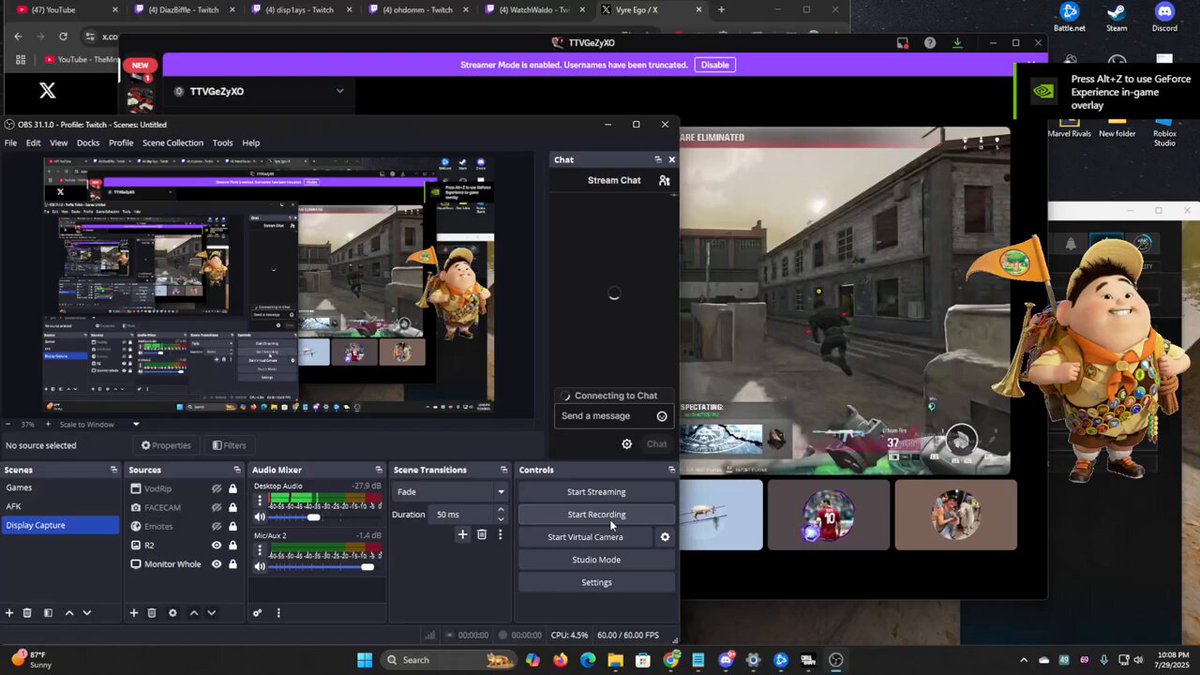
Task: Remove transition with trash icon
Action: [x=481, y=535]
